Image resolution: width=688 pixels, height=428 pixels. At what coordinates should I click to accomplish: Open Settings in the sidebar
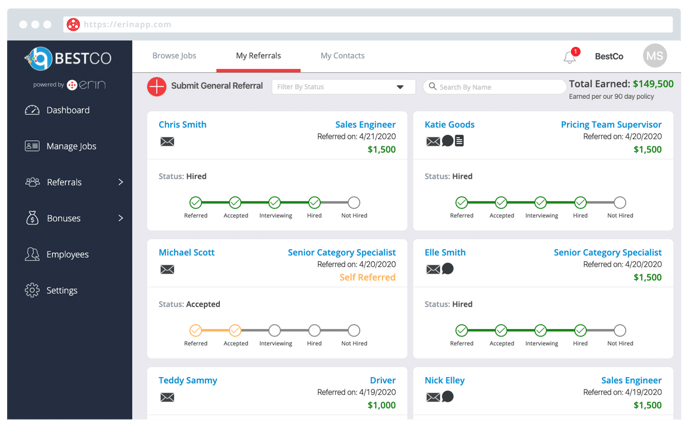point(62,290)
